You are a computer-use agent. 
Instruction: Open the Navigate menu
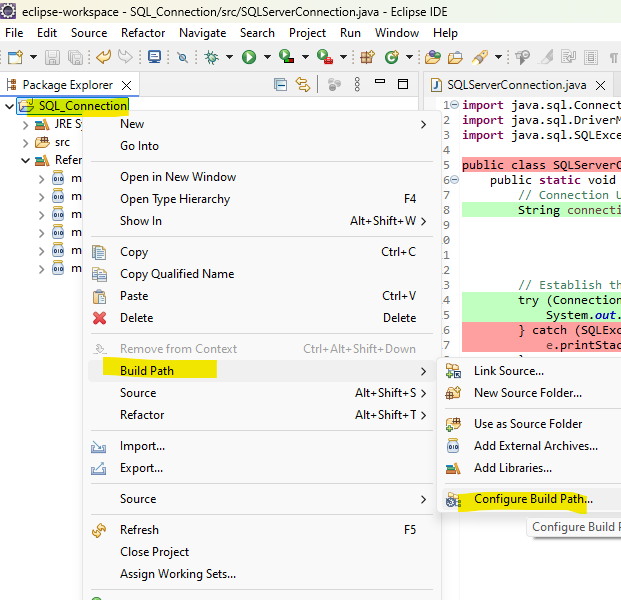tap(202, 33)
